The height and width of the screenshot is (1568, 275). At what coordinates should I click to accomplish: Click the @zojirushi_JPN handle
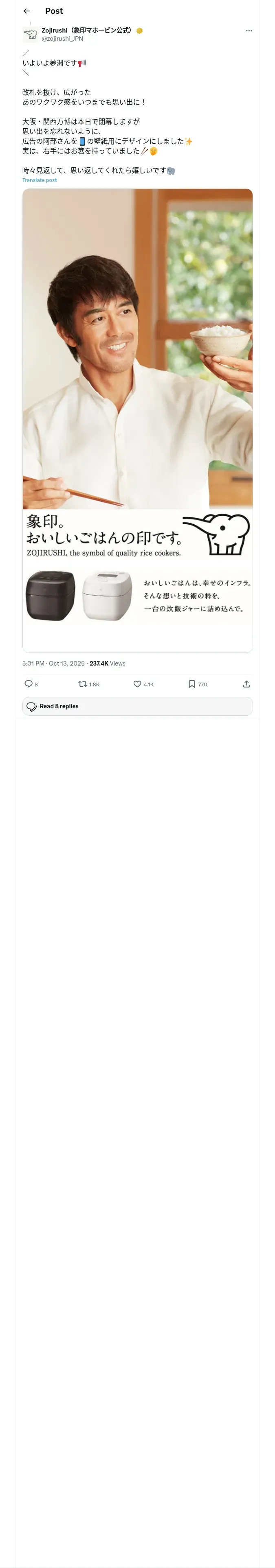62,38
